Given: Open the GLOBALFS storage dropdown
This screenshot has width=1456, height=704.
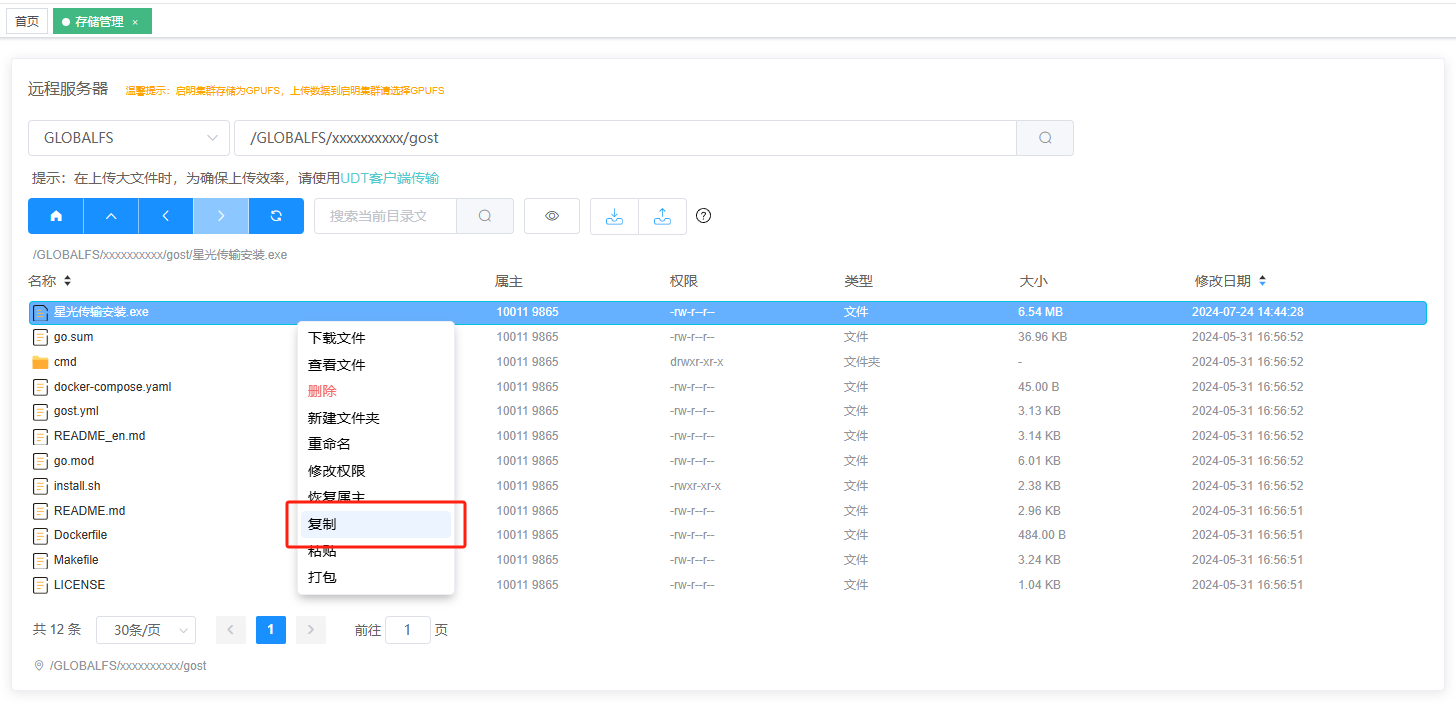Looking at the screenshot, I should point(128,138).
